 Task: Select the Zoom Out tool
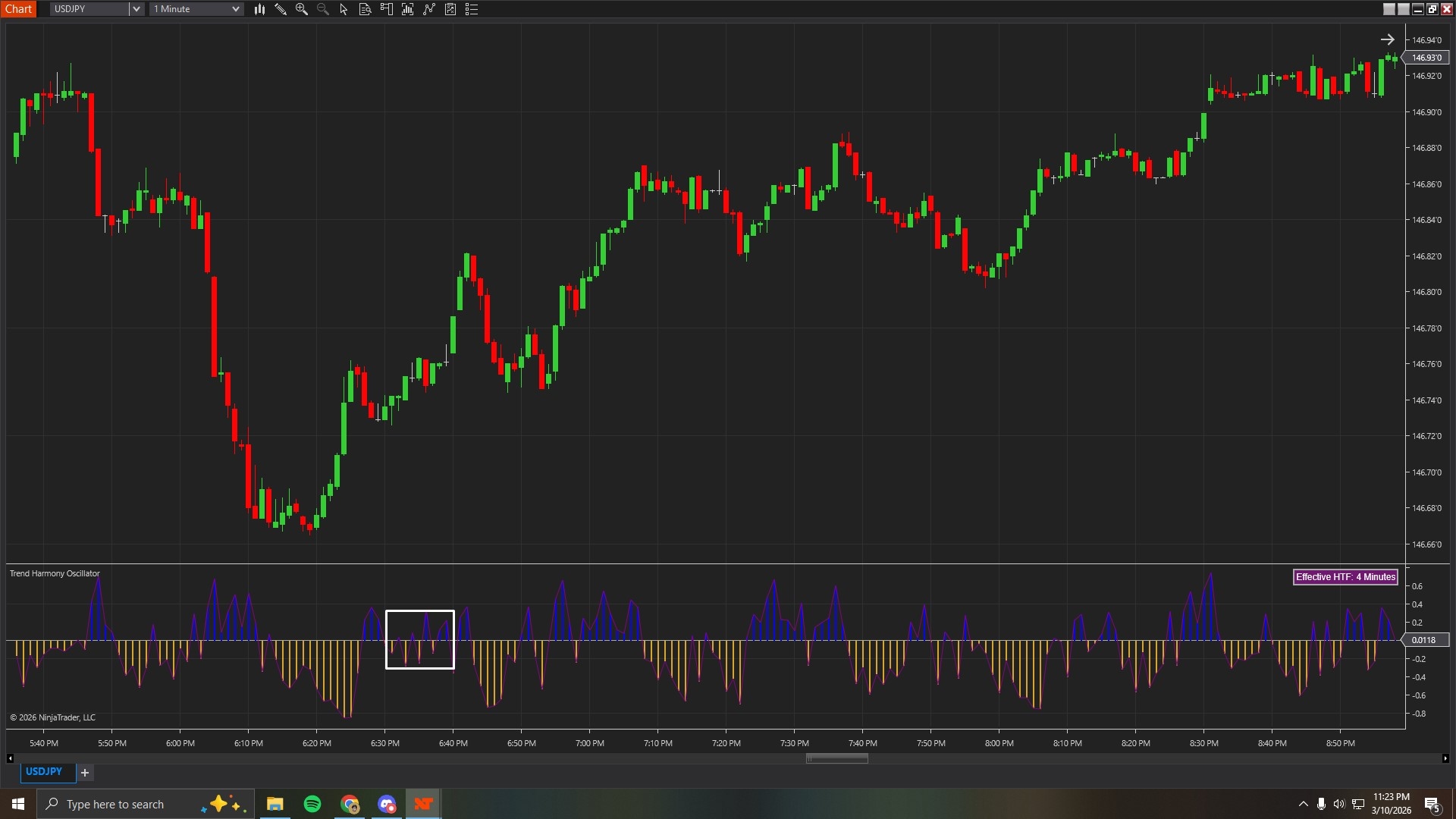(323, 9)
